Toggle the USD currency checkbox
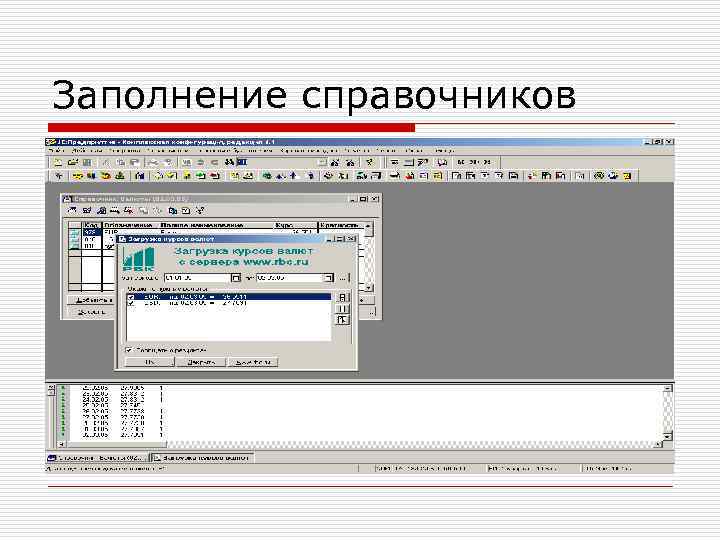 point(132,304)
